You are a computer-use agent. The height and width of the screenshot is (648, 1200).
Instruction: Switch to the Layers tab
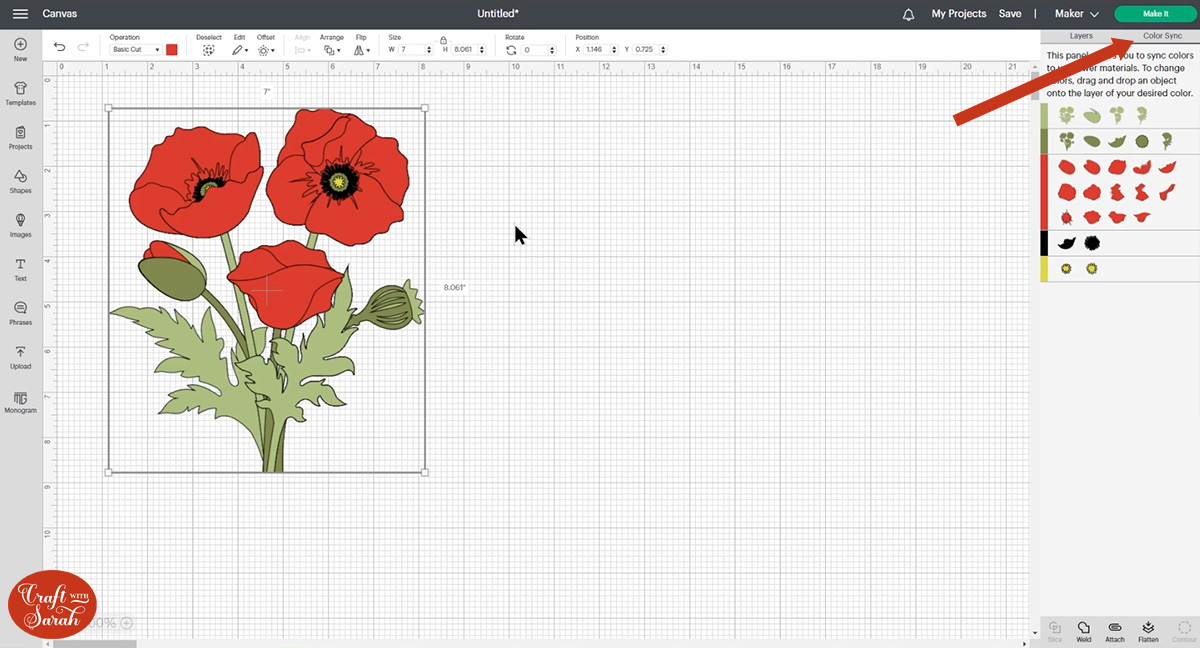pos(1081,36)
